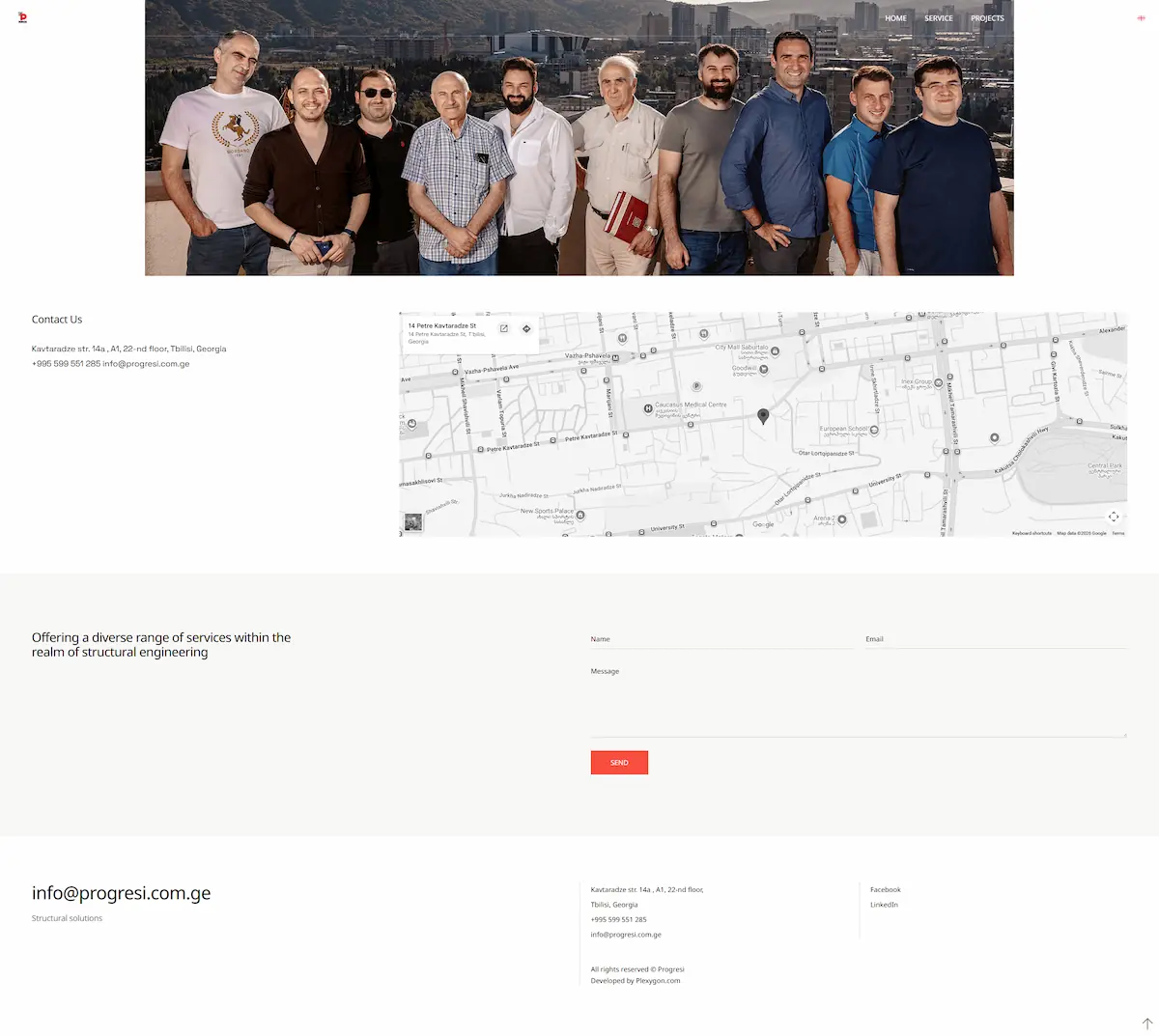Open map camera controls compass button
Image resolution: width=1159 pixels, height=1036 pixels.
1114,517
